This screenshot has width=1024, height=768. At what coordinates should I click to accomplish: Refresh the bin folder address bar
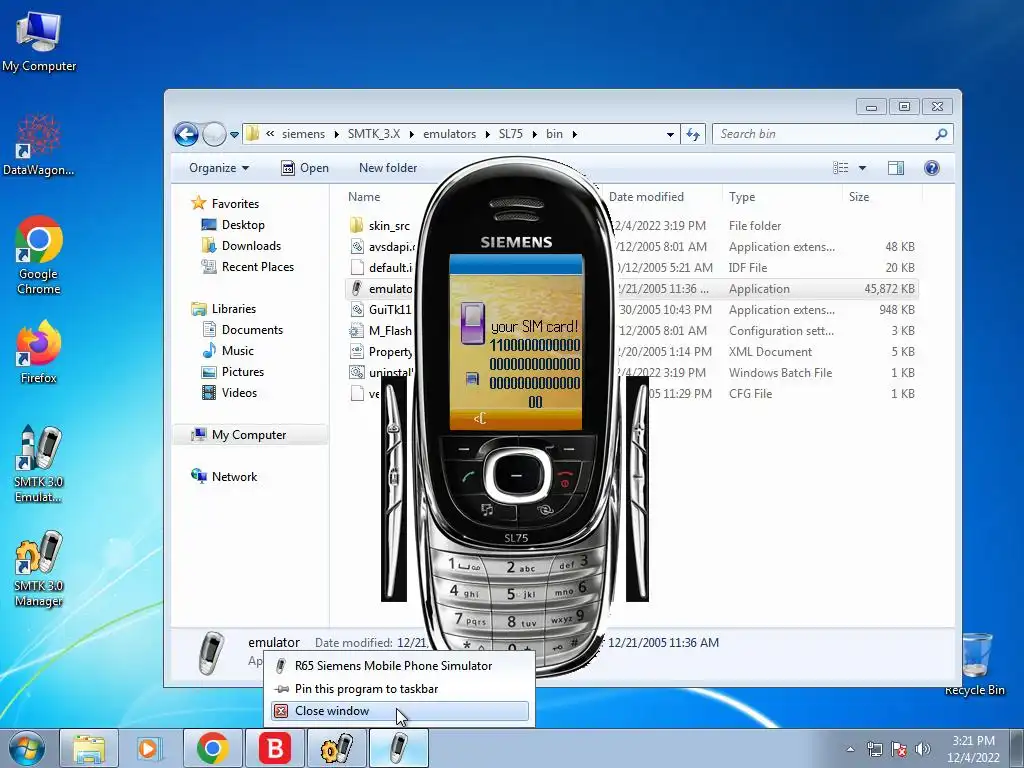coord(693,135)
